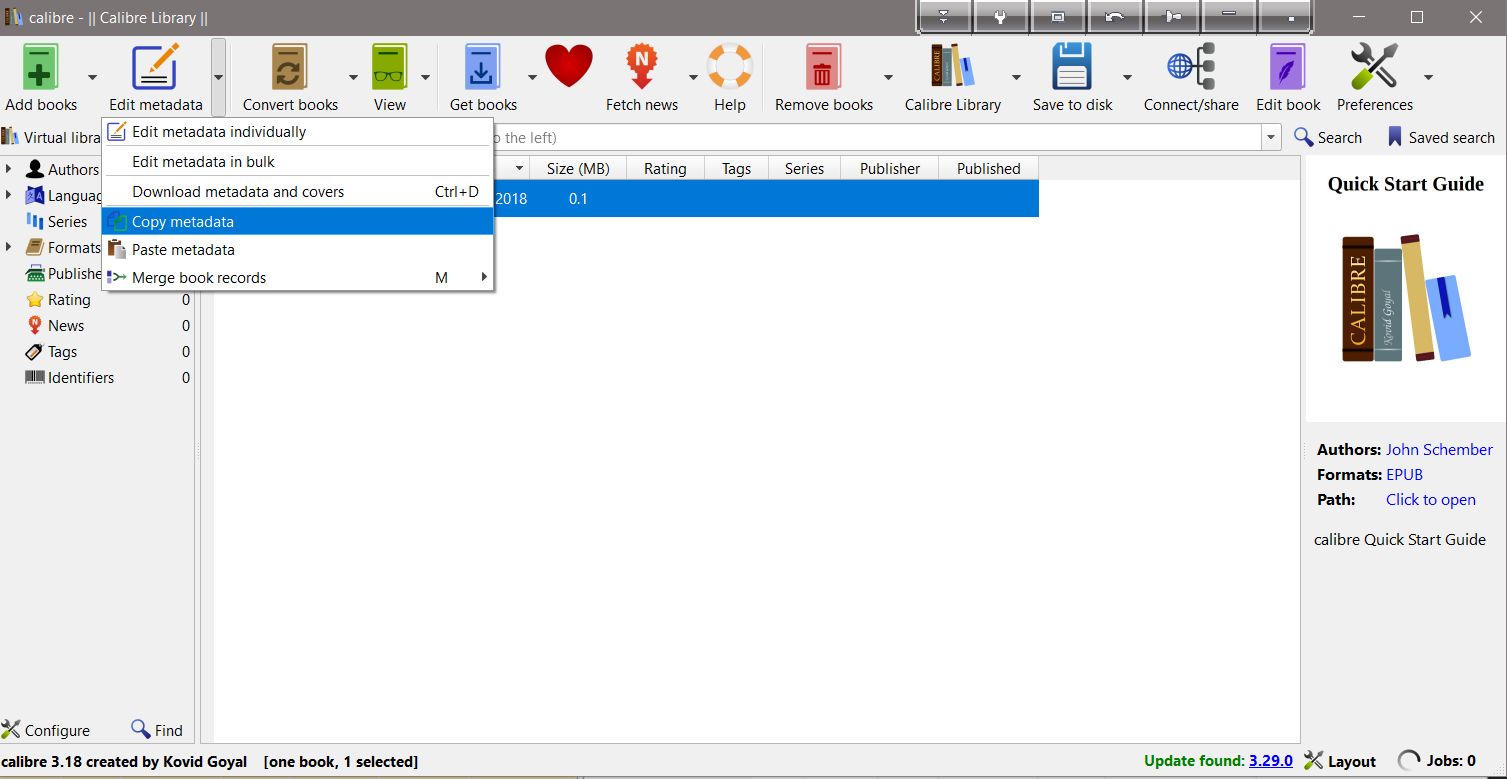
Task: Open the Fetch news dropdown arrow
Action: click(693, 77)
